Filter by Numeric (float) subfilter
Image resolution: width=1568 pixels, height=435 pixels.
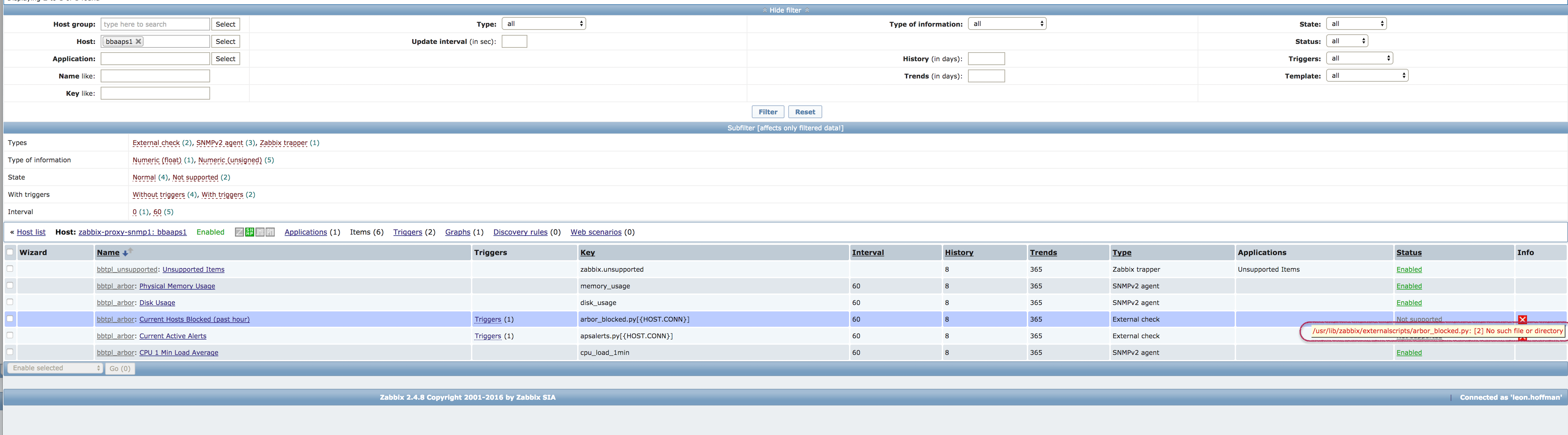point(157,160)
